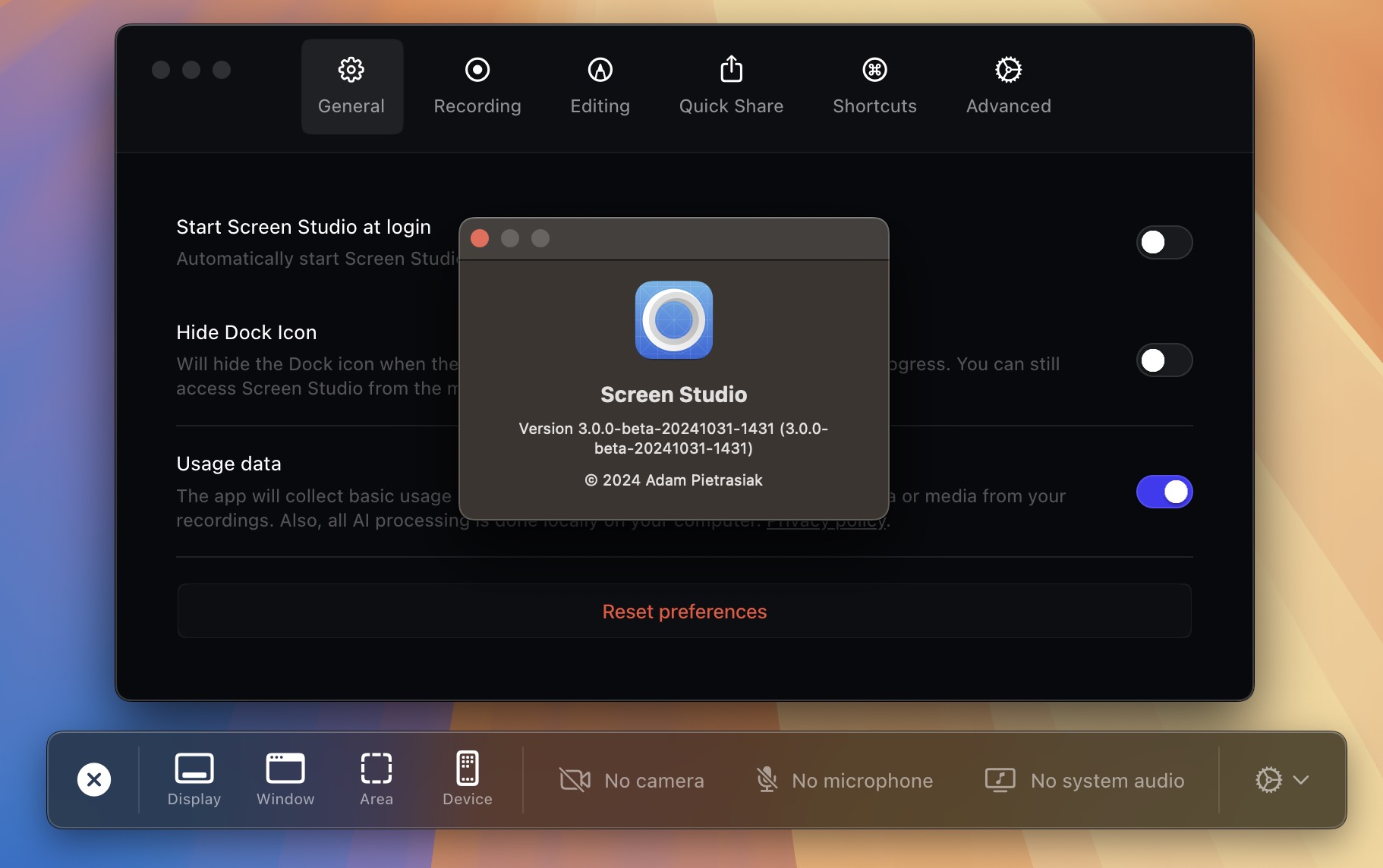Click the Screen Studio title in About dialog
Viewport: 1383px width, 868px height.
pyautogui.click(x=674, y=395)
